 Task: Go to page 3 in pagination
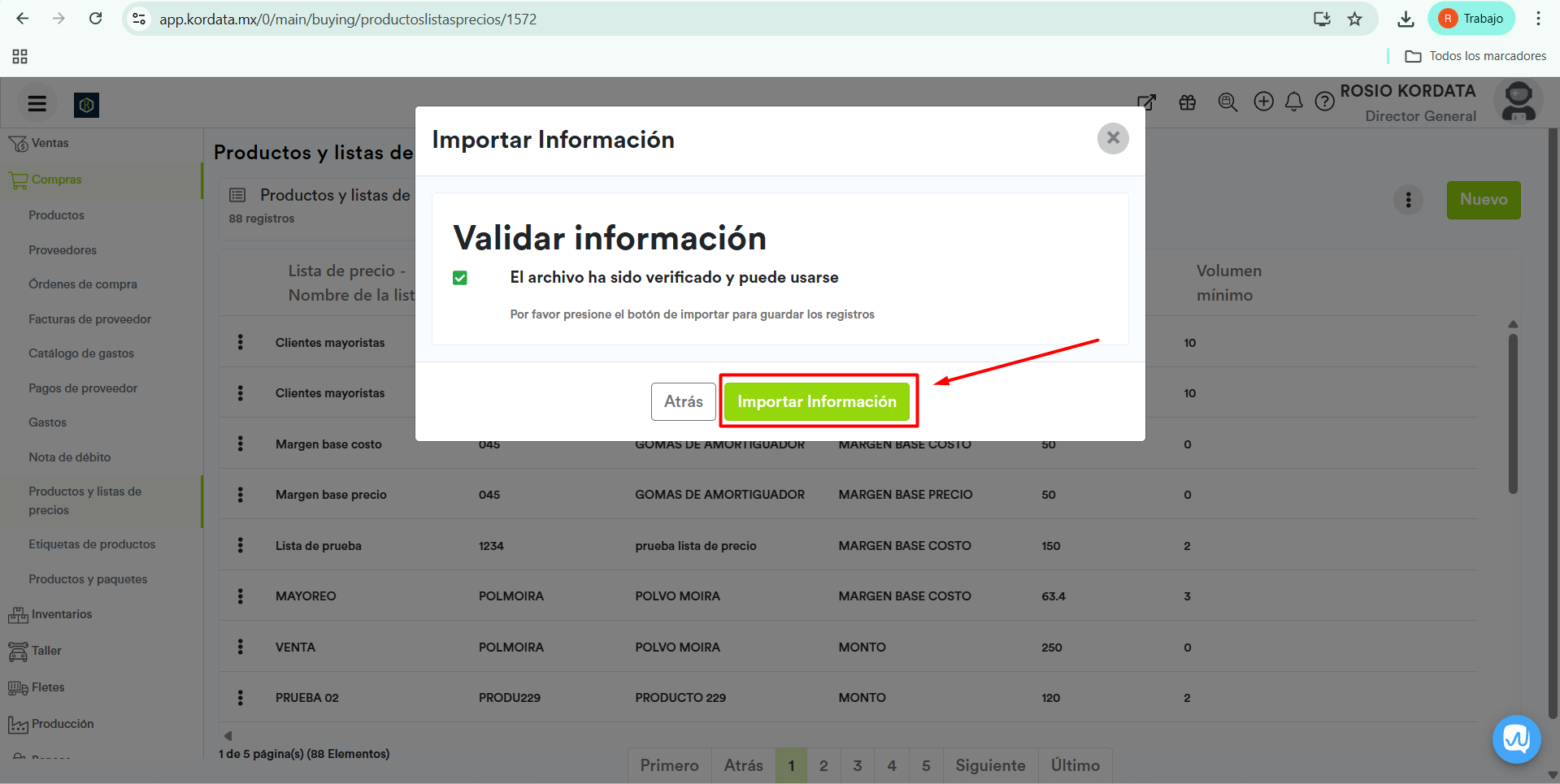[858, 765]
